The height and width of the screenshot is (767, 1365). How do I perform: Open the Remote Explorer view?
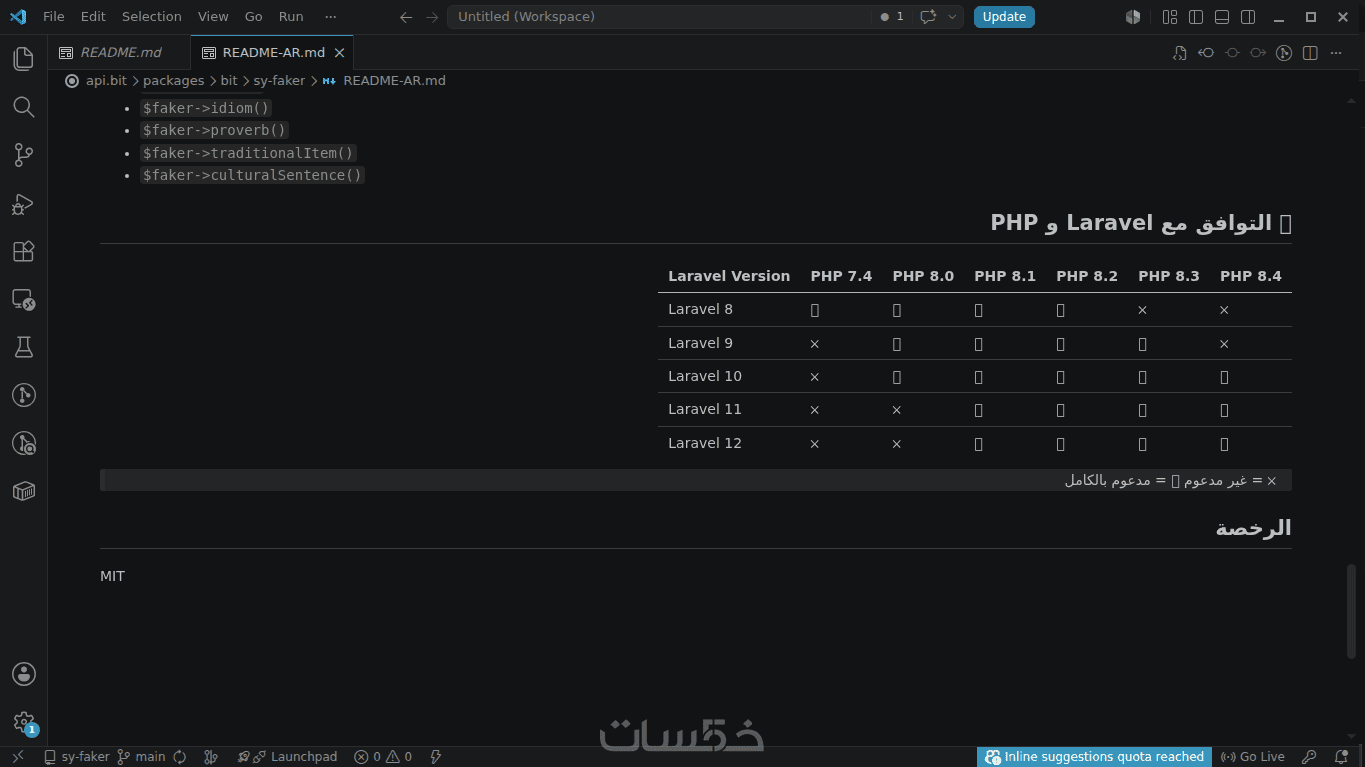tap(23, 299)
